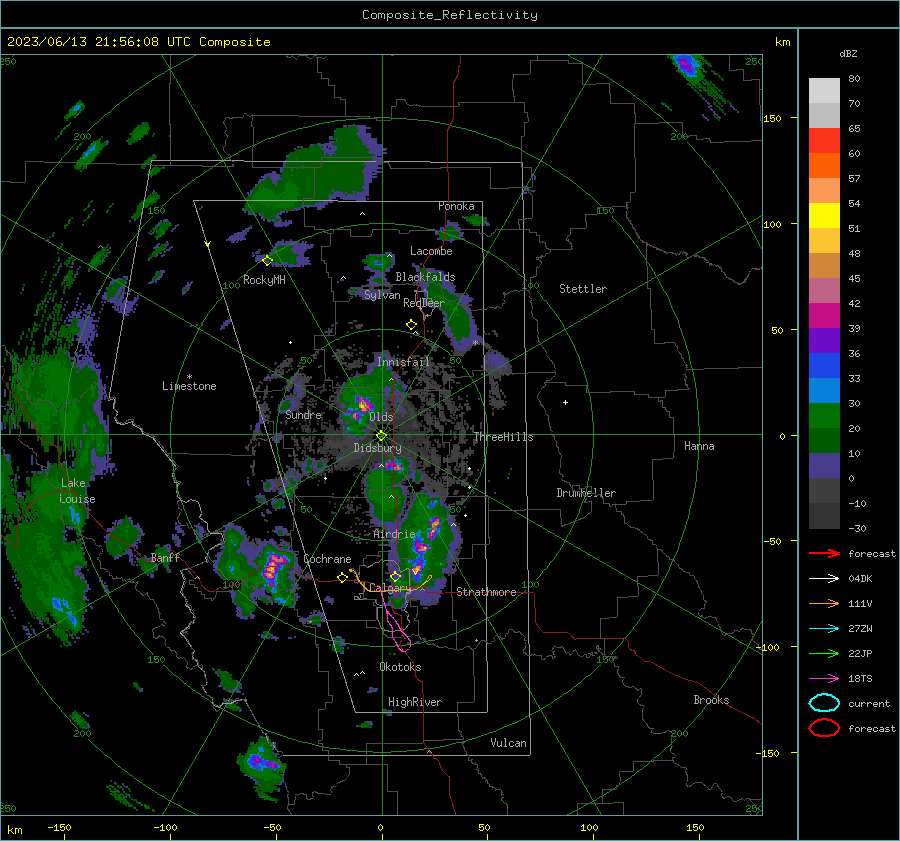Click yellow diamond marker below RedDeer label
This screenshot has height=841, width=900.
pyautogui.click(x=411, y=325)
